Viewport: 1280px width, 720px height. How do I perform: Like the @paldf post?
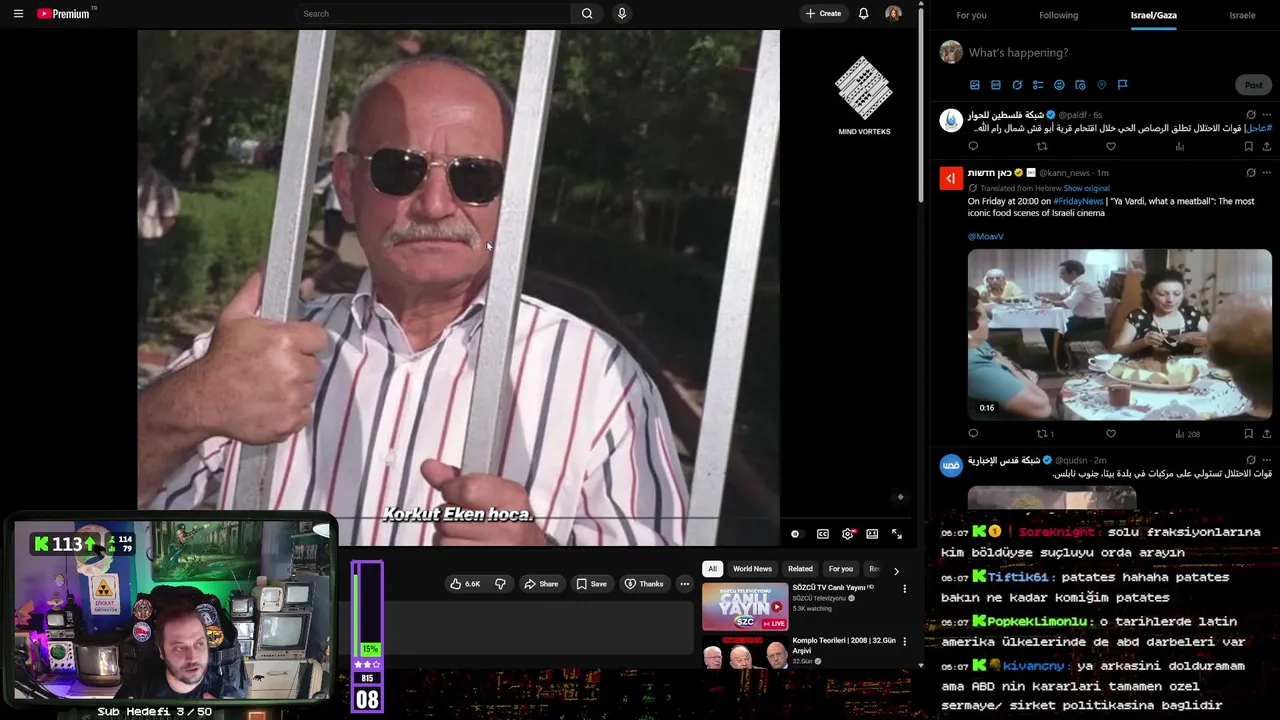click(1111, 146)
